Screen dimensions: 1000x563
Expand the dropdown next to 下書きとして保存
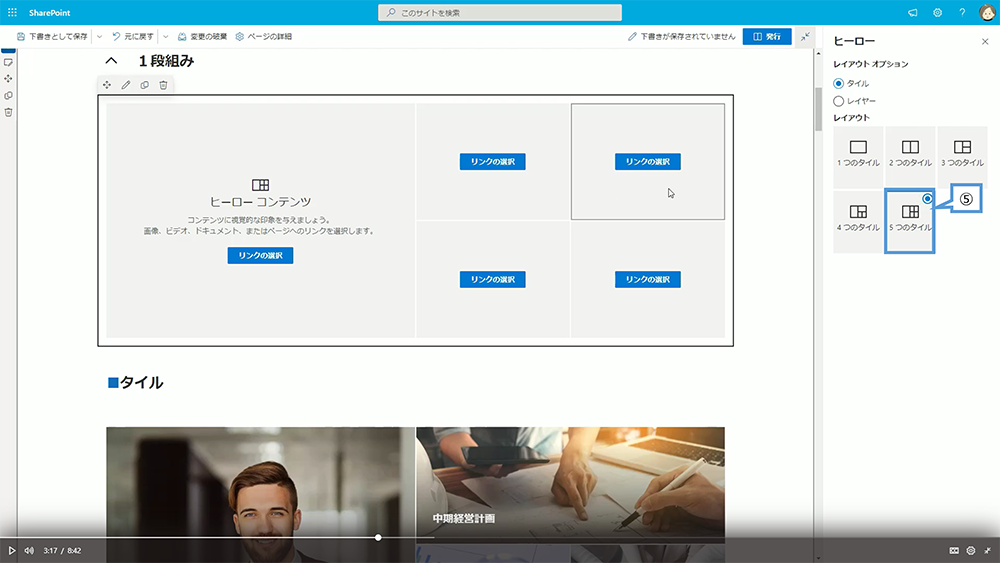coord(99,36)
